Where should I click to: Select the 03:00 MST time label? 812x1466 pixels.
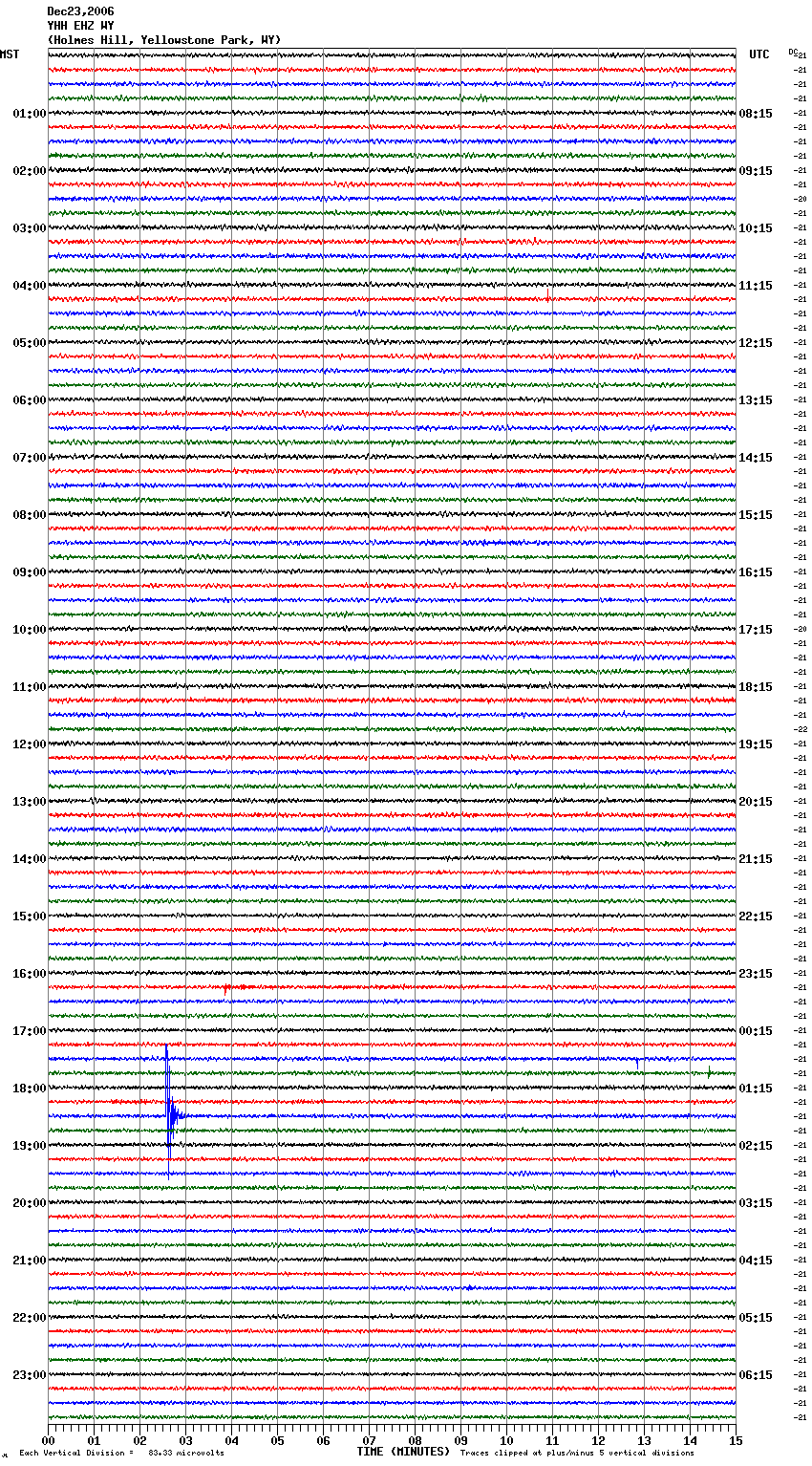point(29,228)
